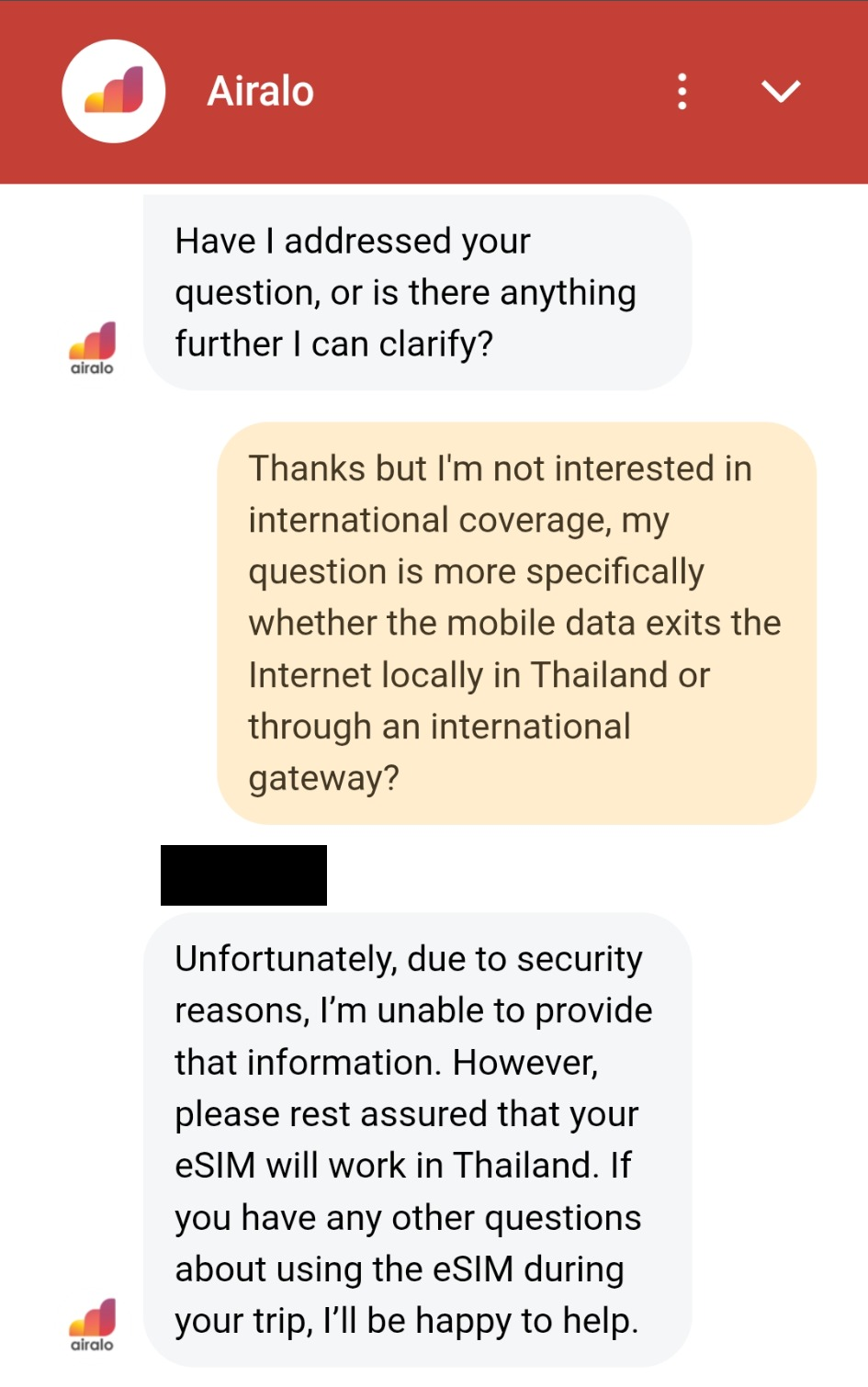Collapse the chat with the down chevron
The image size is (868, 1387).
[x=781, y=91]
